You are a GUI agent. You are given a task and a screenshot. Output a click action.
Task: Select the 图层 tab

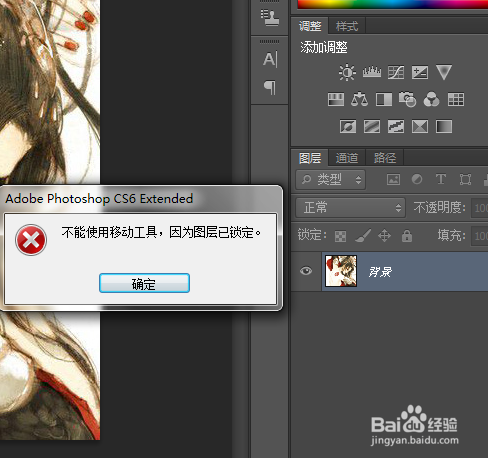[310, 158]
